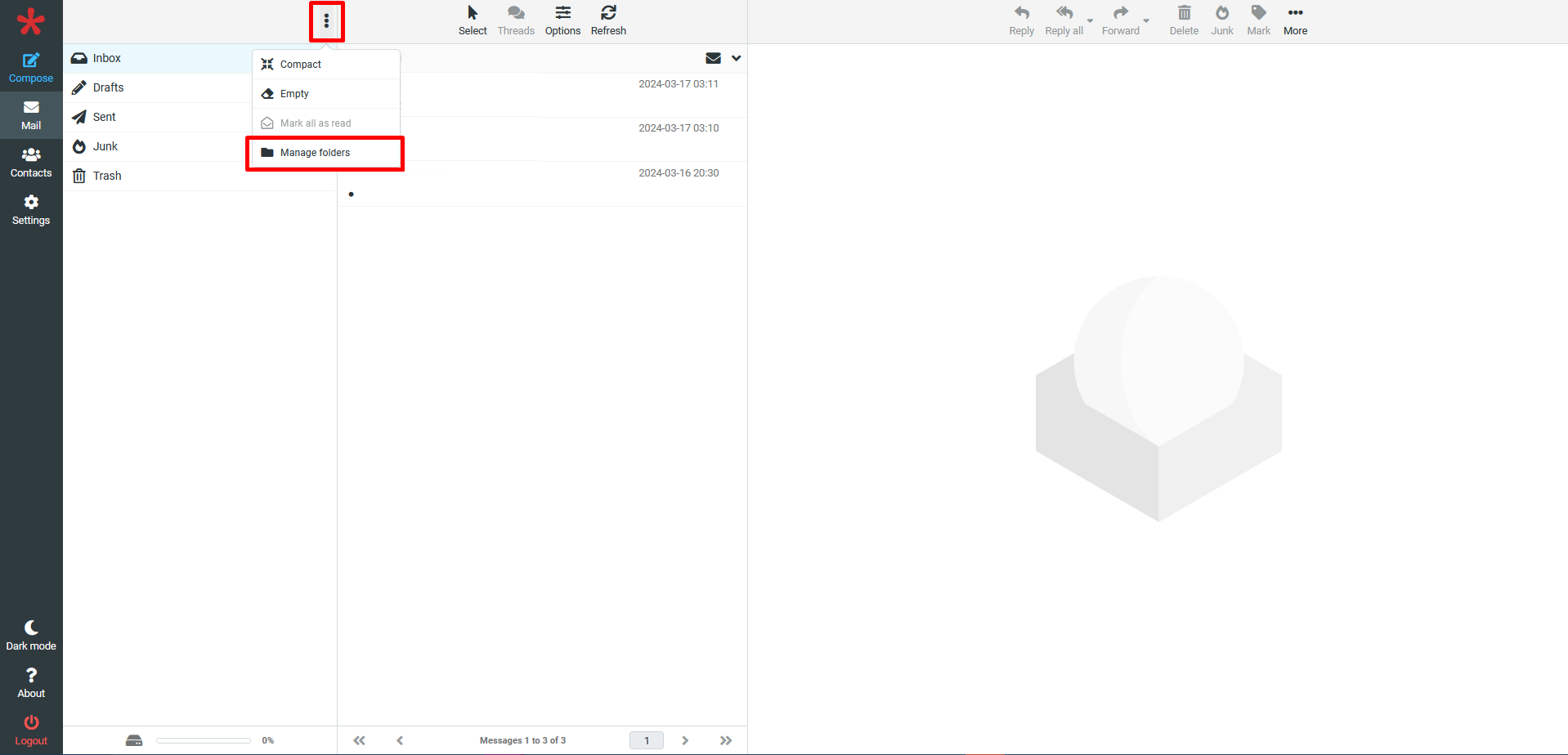Viewport: 1568px width, 755px height.
Task: Click the Compose mail icon
Action: pos(31,60)
